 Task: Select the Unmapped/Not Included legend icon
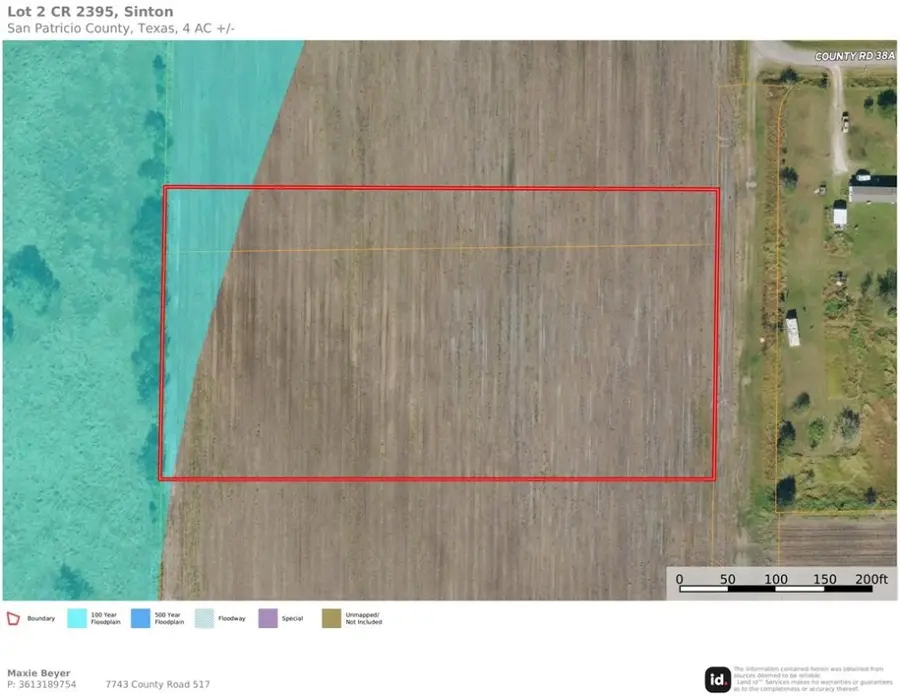point(330,617)
